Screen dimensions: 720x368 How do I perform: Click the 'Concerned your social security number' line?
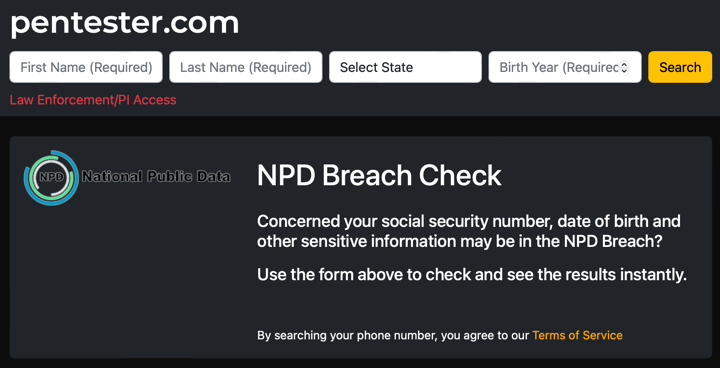[469, 221]
